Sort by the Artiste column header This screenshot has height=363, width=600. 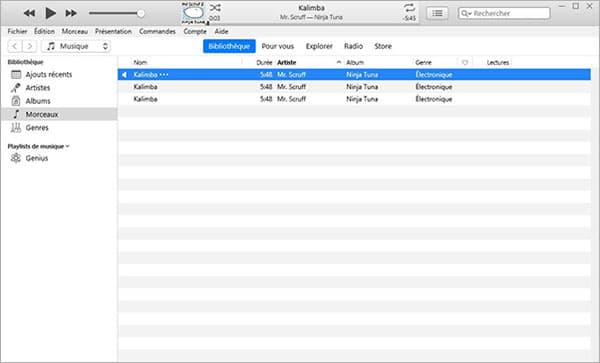click(x=287, y=62)
